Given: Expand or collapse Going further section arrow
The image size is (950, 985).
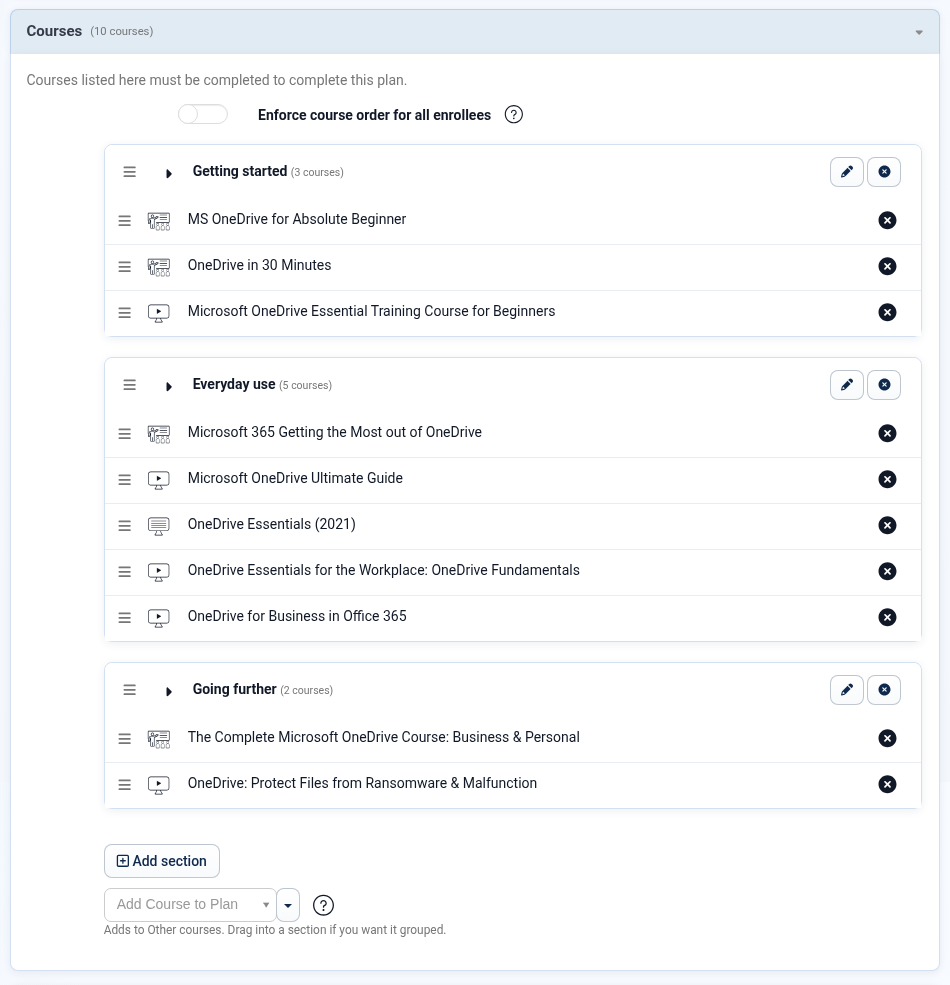Looking at the screenshot, I should 168,691.
